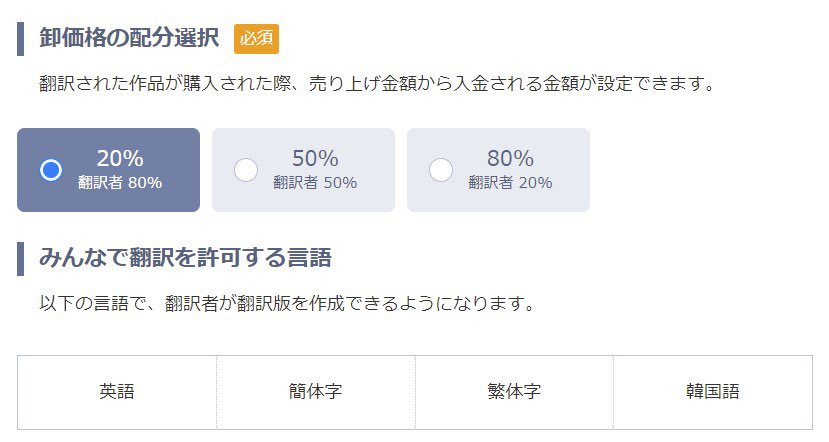Image resolution: width=829 pixels, height=442 pixels.
Task: Select the 韓国語 language option
Action: (x=713, y=392)
